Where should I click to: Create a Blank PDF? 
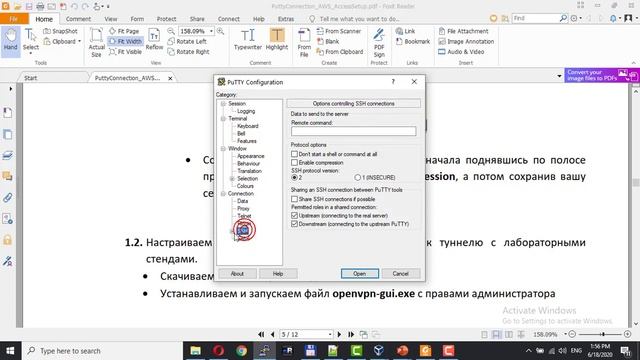click(328, 41)
